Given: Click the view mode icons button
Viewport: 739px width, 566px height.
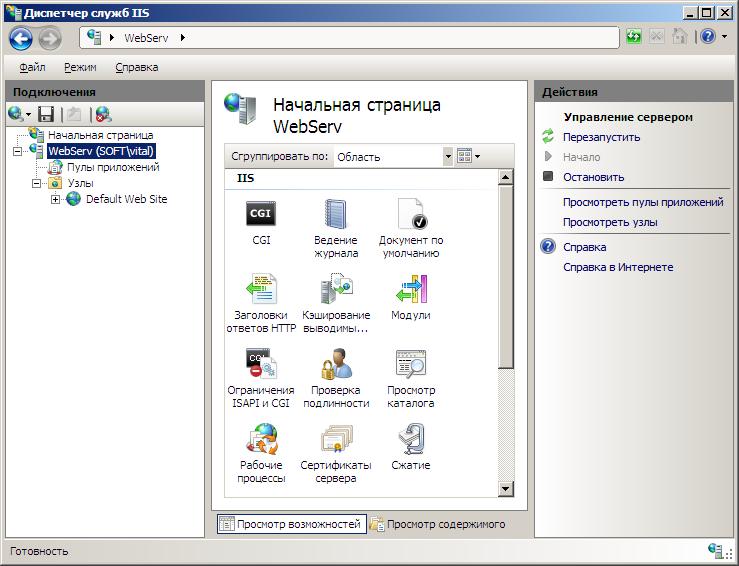Looking at the screenshot, I should click(x=464, y=156).
